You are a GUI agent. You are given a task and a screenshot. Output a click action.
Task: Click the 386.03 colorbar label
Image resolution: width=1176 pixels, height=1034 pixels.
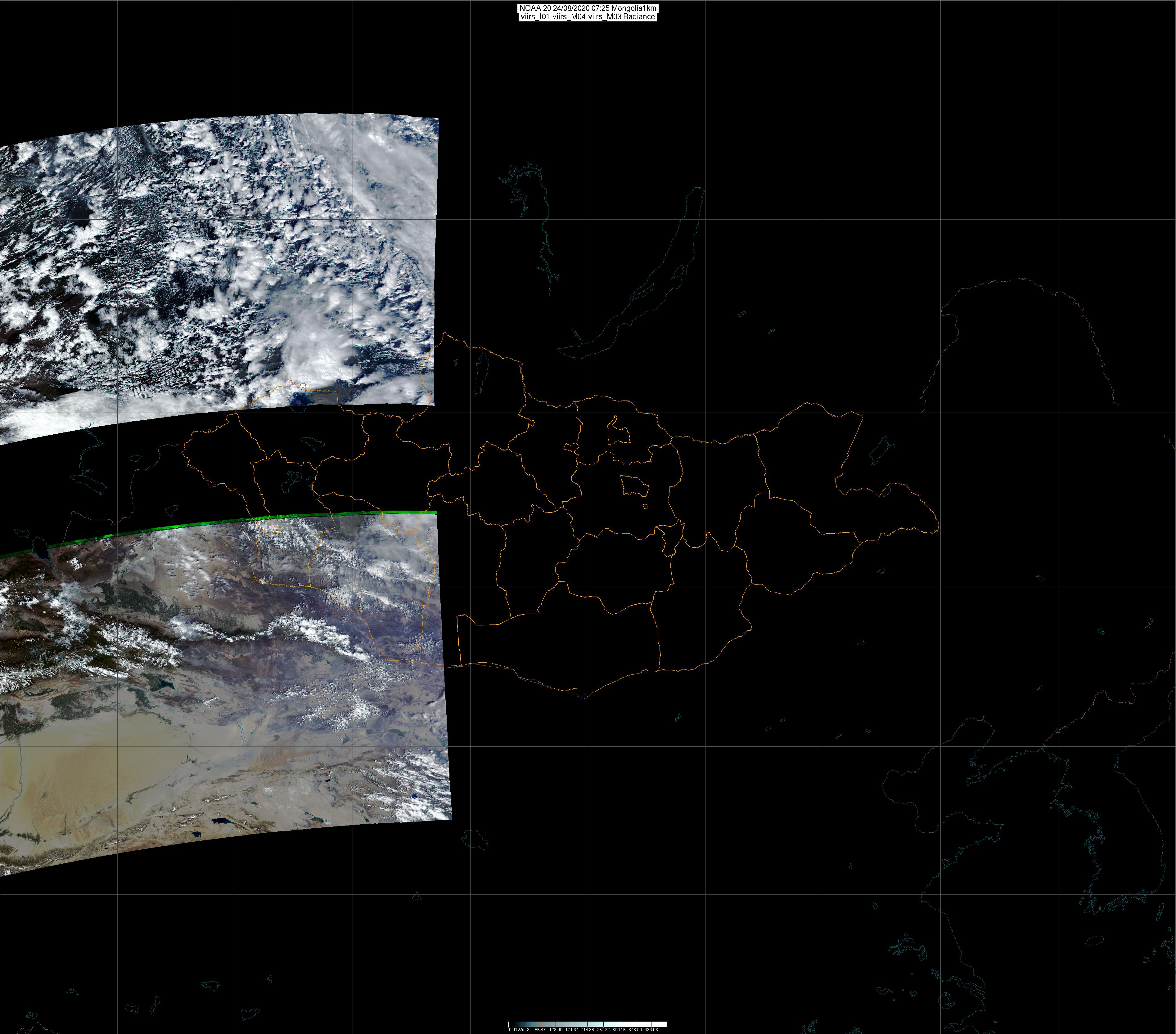tap(651, 1030)
